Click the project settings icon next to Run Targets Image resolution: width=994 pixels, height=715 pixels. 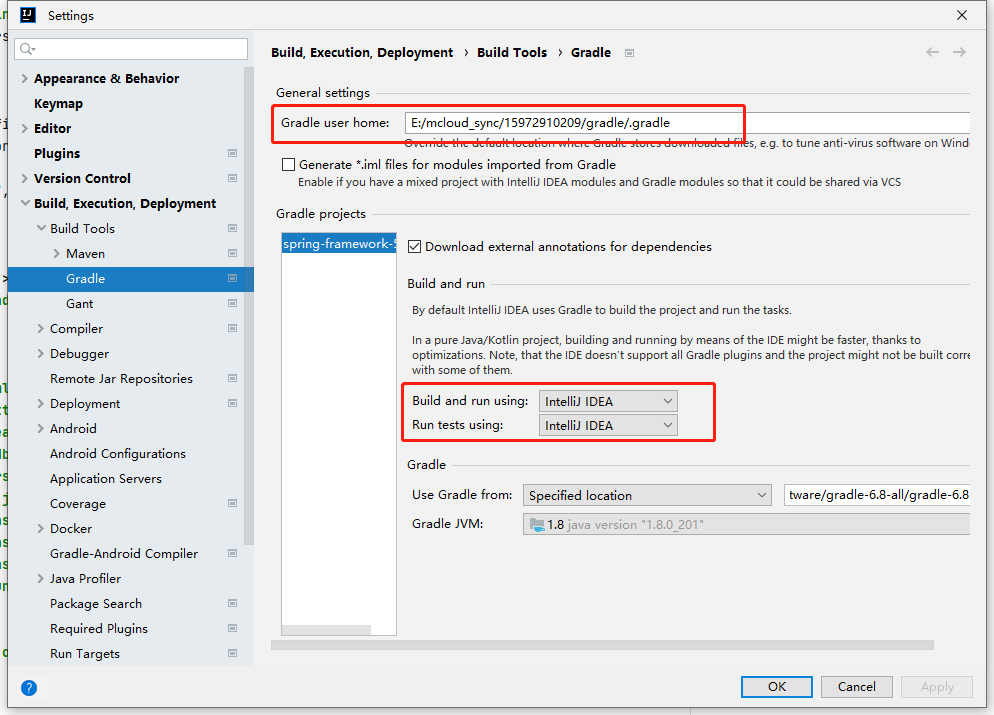(233, 654)
